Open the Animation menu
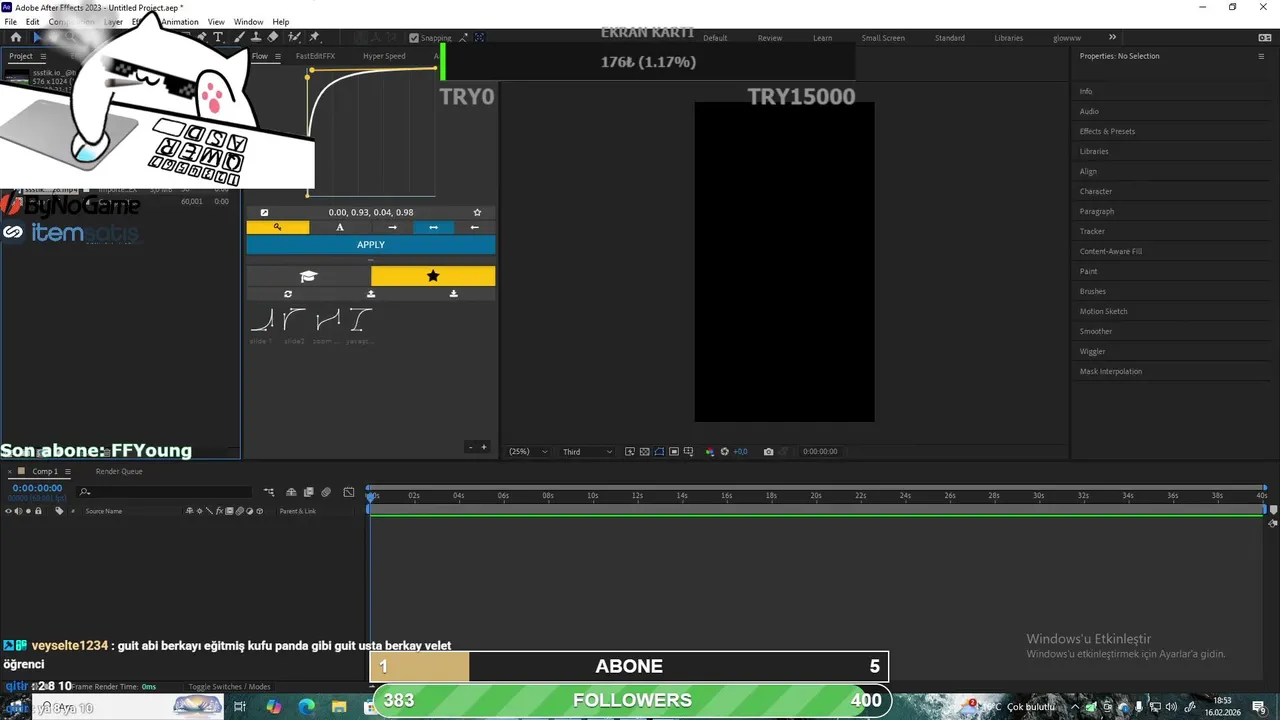This screenshot has height=720, width=1280. pyautogui.click(x=180, y=22)
